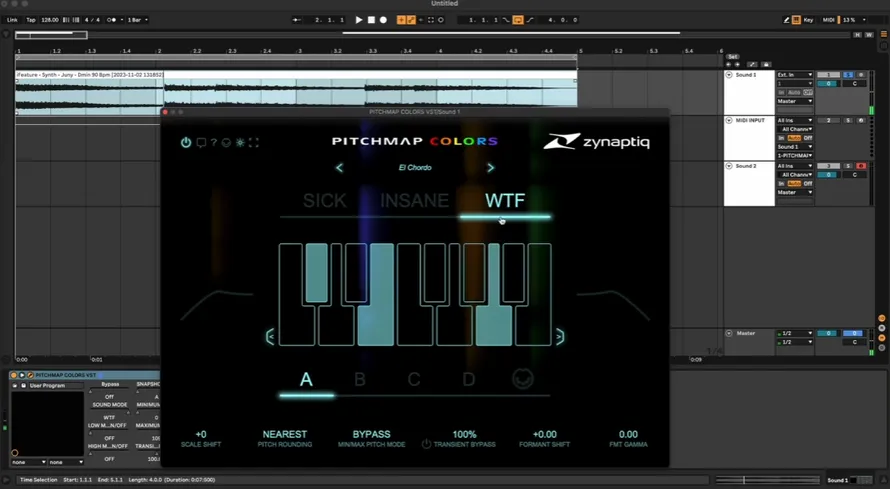The width and height of the screenshot is (890, 489).
Task: Click the Tap tempo button
Action: coord(31,20)
